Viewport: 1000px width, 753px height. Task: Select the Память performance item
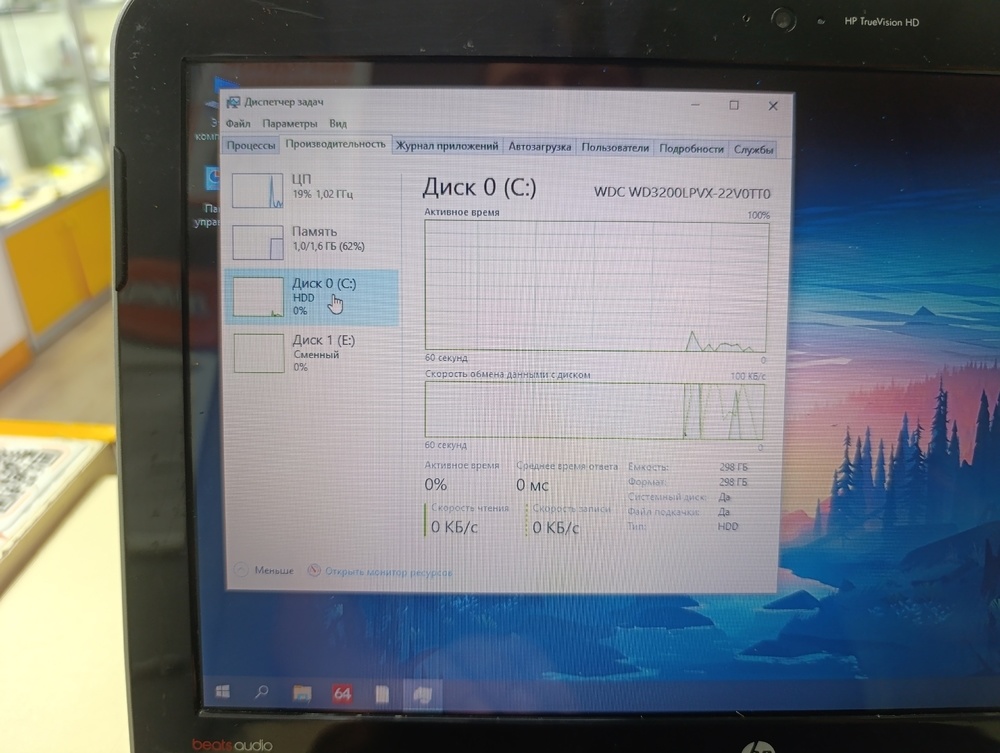[312, 242]
